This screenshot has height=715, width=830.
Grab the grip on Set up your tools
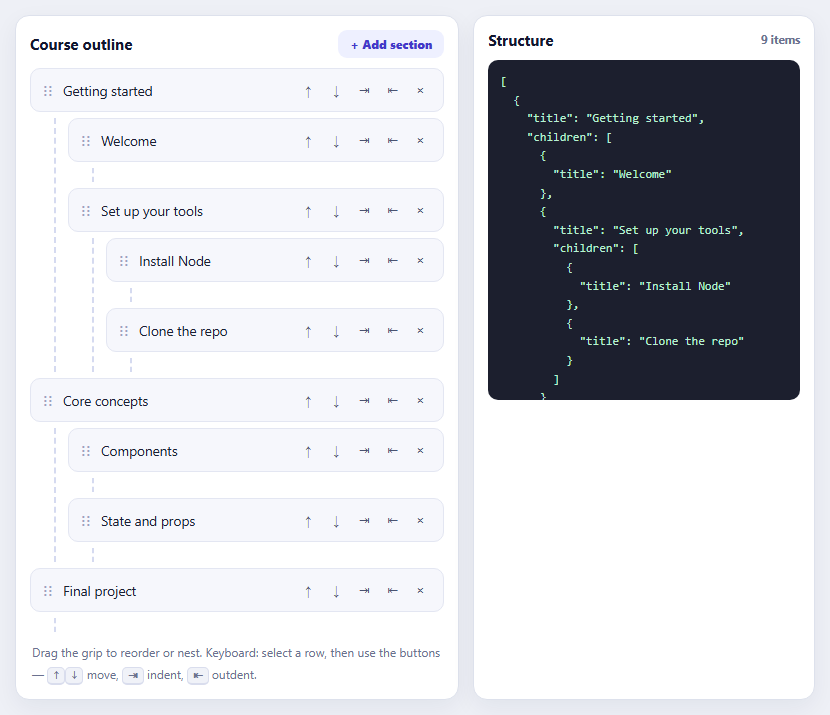click(x=86, y=211)
